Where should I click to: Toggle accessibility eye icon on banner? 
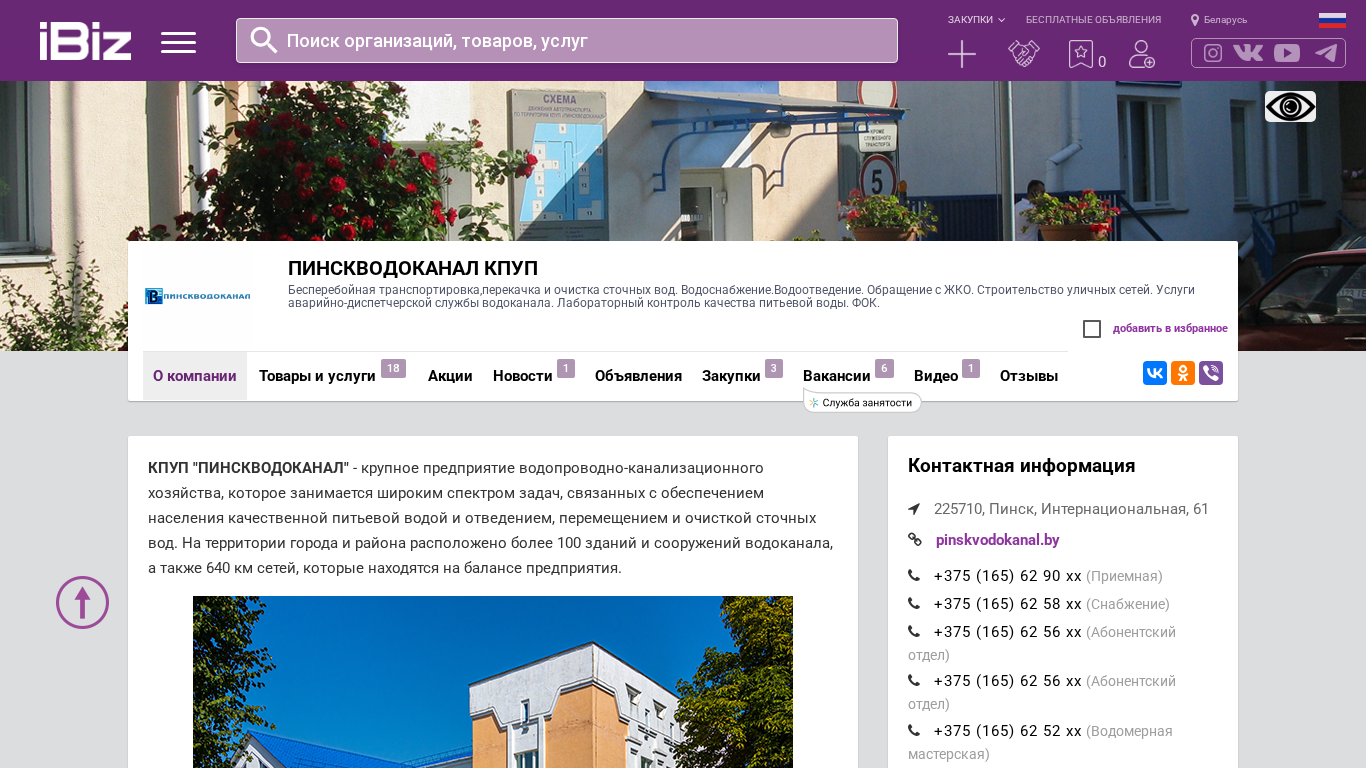pos(1290,106)
